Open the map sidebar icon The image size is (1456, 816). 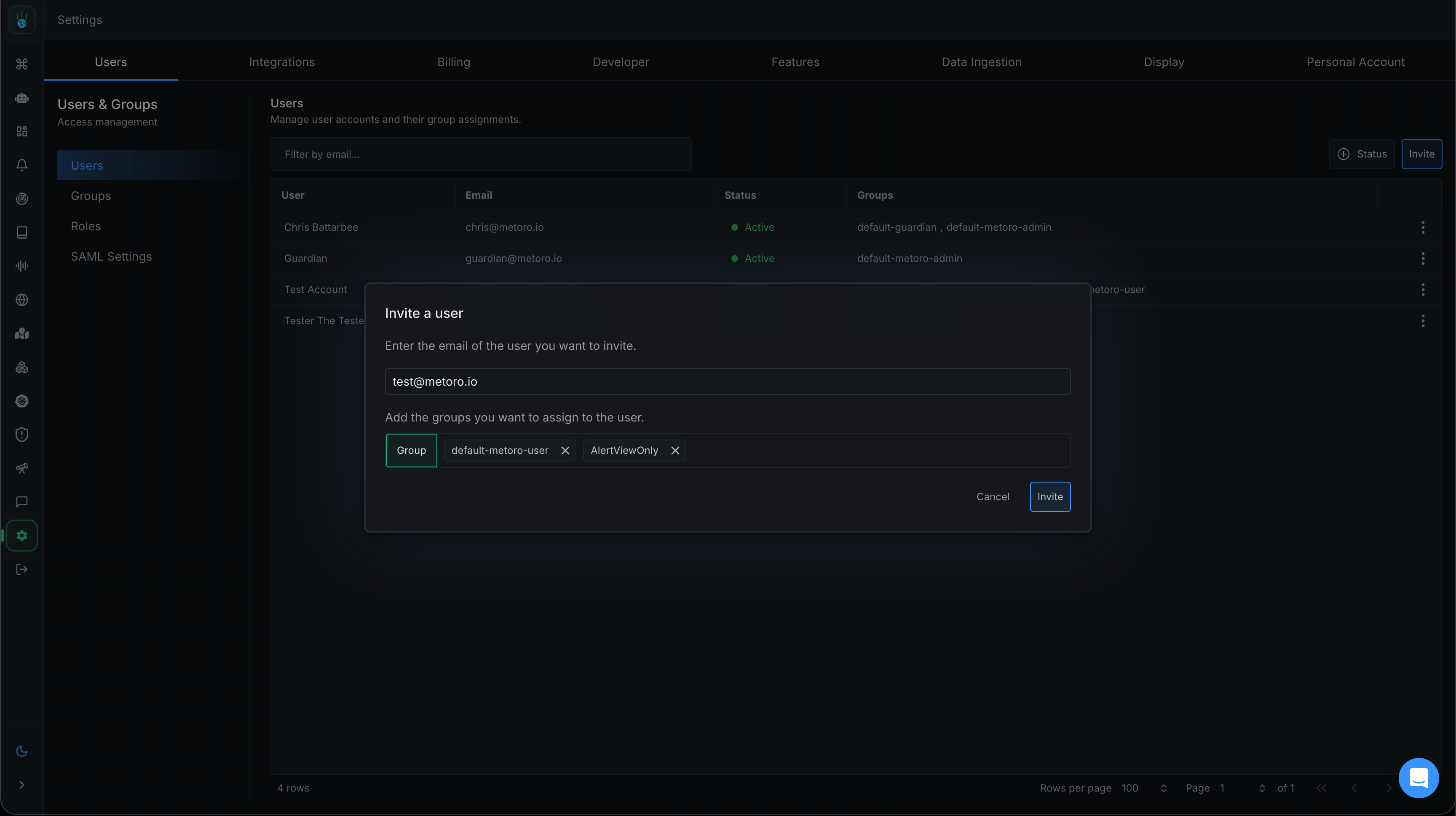(x=21, y=334)
